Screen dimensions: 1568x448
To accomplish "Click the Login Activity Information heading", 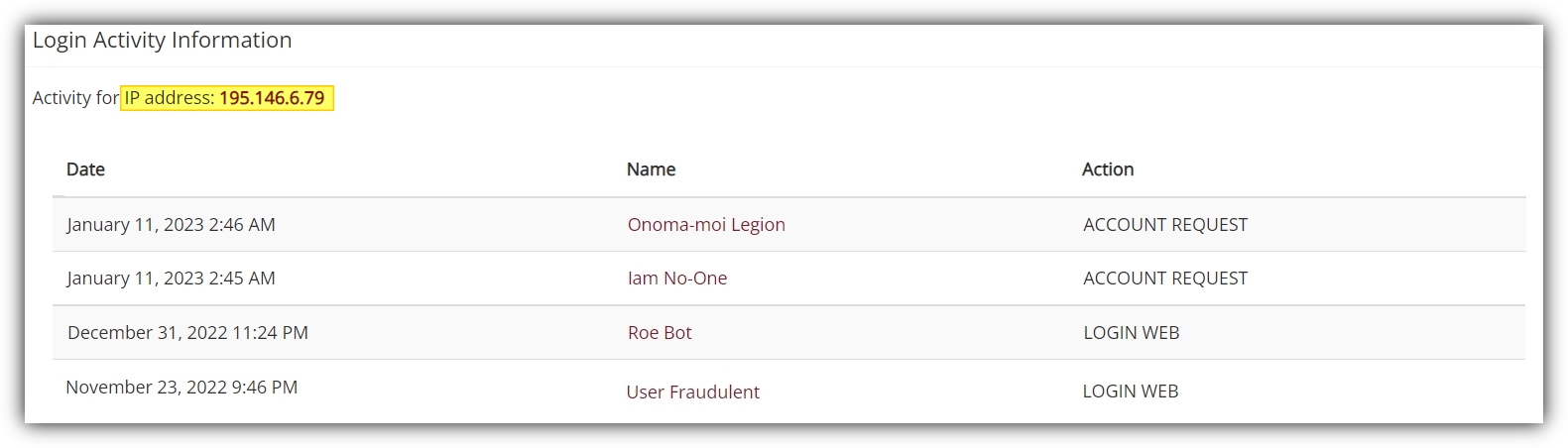I will tap(163, 41).
